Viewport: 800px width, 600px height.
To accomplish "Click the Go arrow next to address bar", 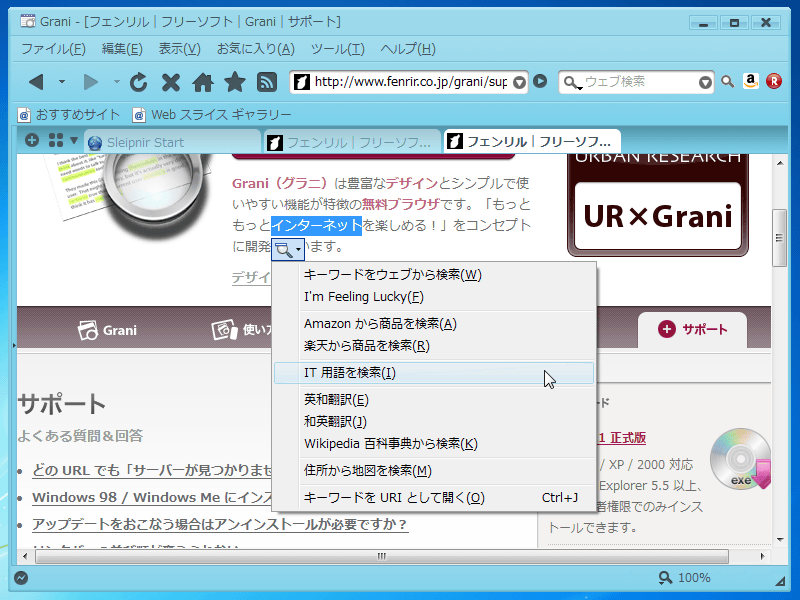I will tap(540, 81).
